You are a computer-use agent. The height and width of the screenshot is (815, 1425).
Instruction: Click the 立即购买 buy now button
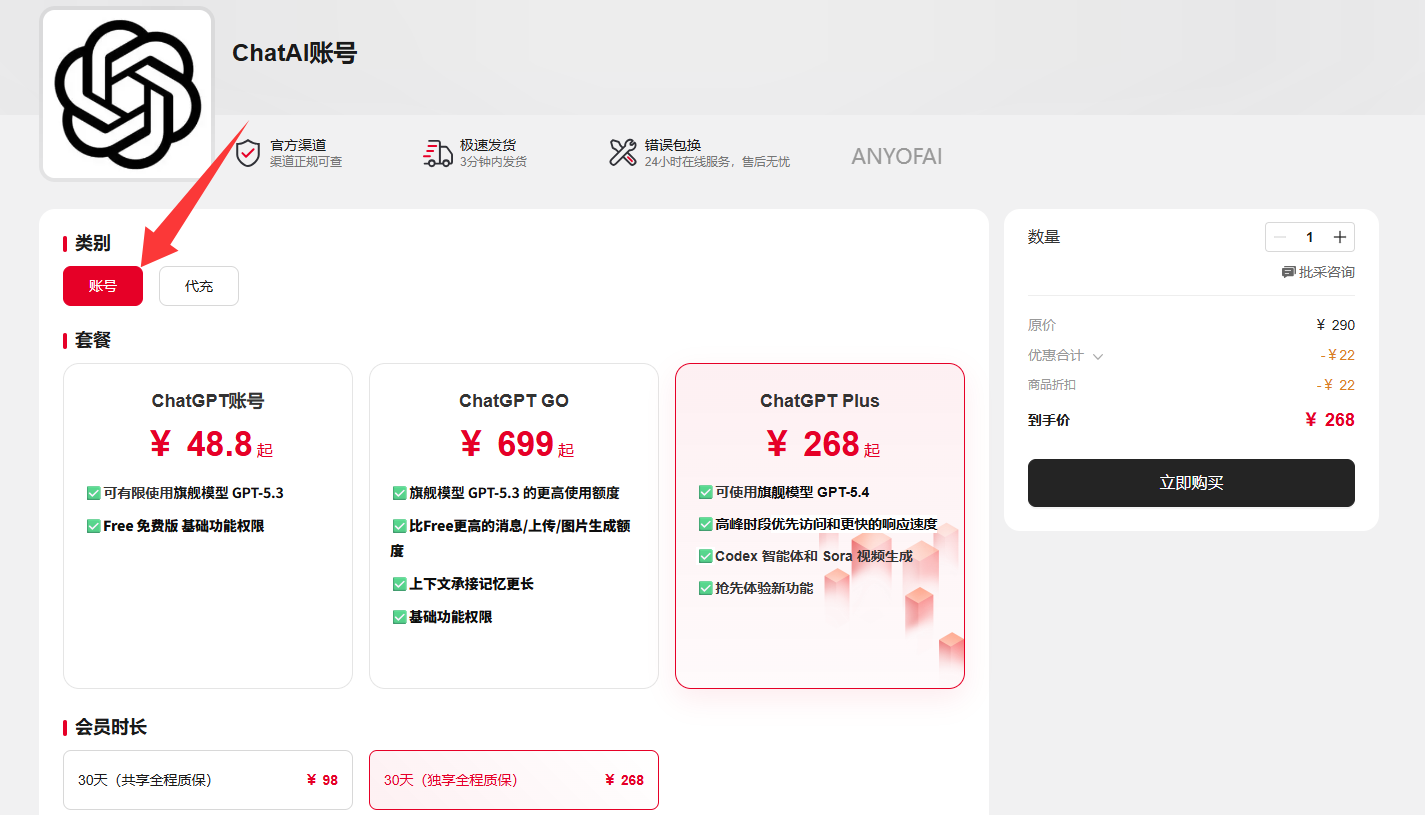[1191, 483]
